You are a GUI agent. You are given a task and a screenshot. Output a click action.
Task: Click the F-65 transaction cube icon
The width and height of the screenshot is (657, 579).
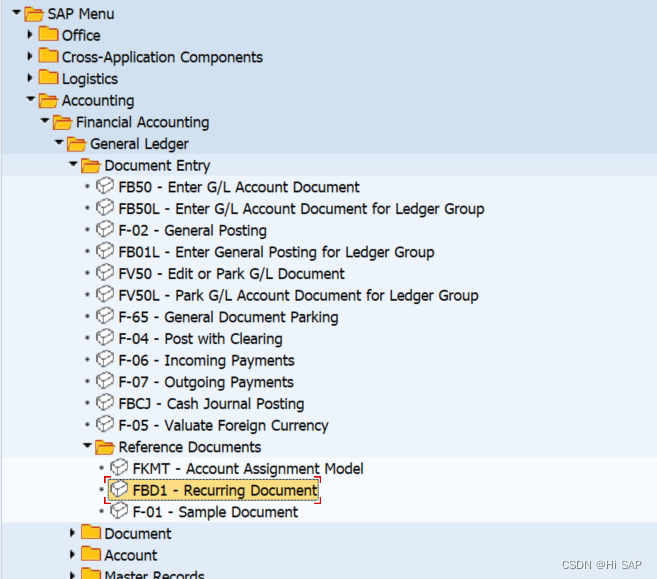click(105, 316)
